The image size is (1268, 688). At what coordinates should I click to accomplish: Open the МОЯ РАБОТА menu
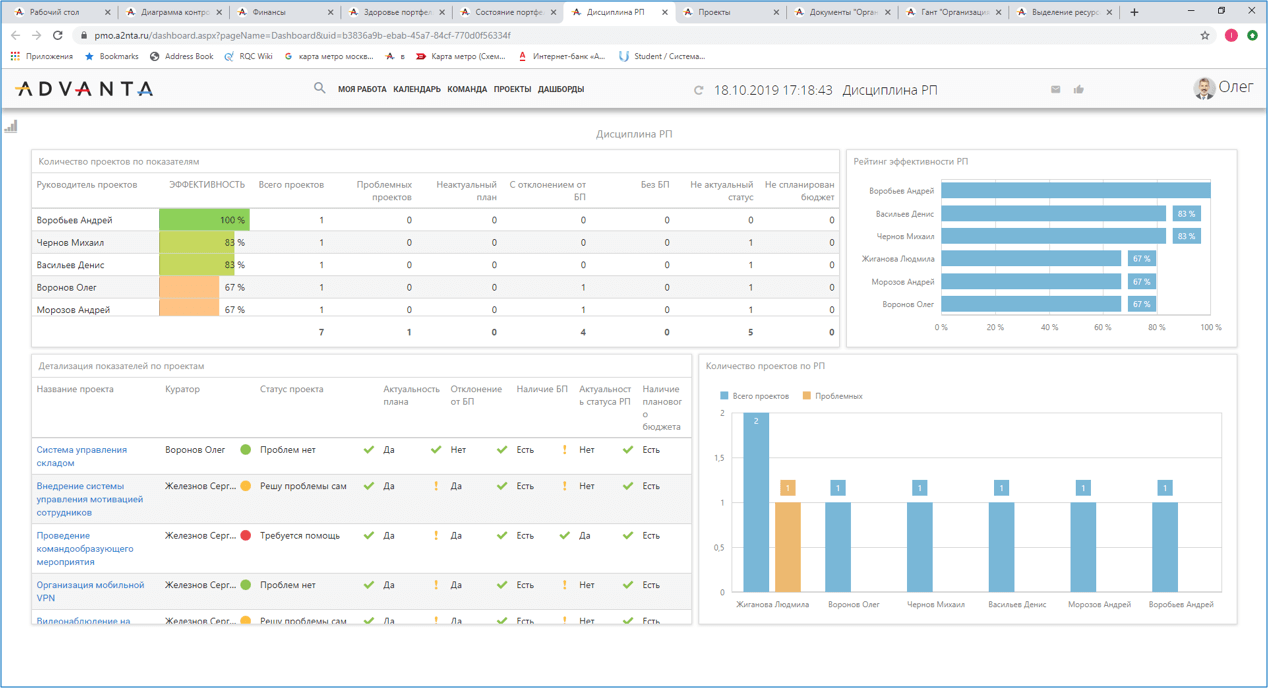tap(362, 89)
